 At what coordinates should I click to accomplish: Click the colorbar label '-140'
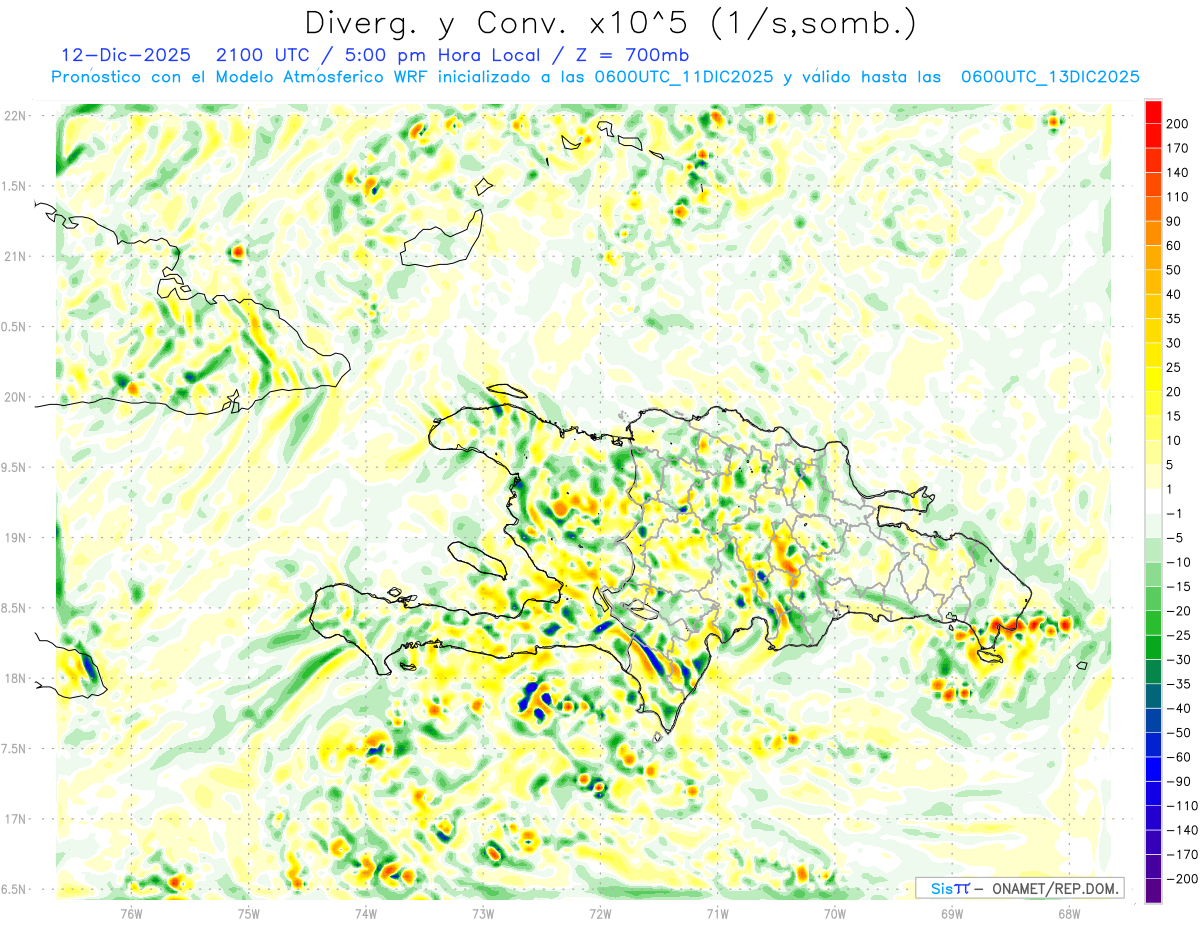1185,830
